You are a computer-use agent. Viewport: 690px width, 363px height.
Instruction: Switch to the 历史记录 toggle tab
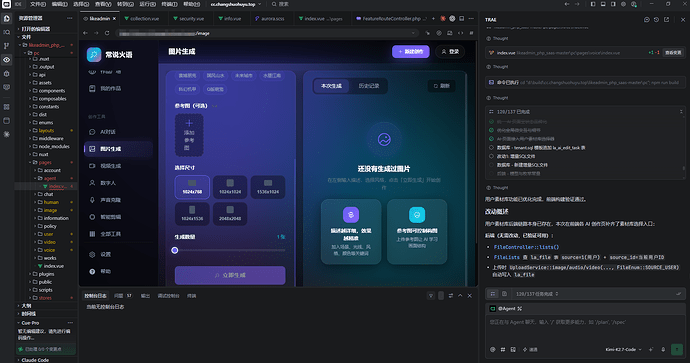click(x=369, y=86)
